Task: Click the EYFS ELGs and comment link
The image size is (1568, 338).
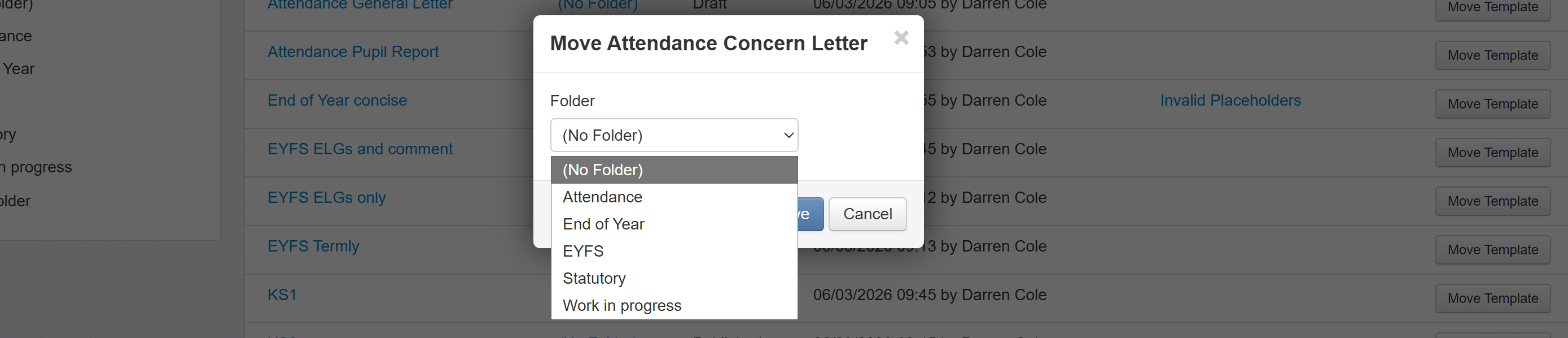Action: click(x=360, y=149)
